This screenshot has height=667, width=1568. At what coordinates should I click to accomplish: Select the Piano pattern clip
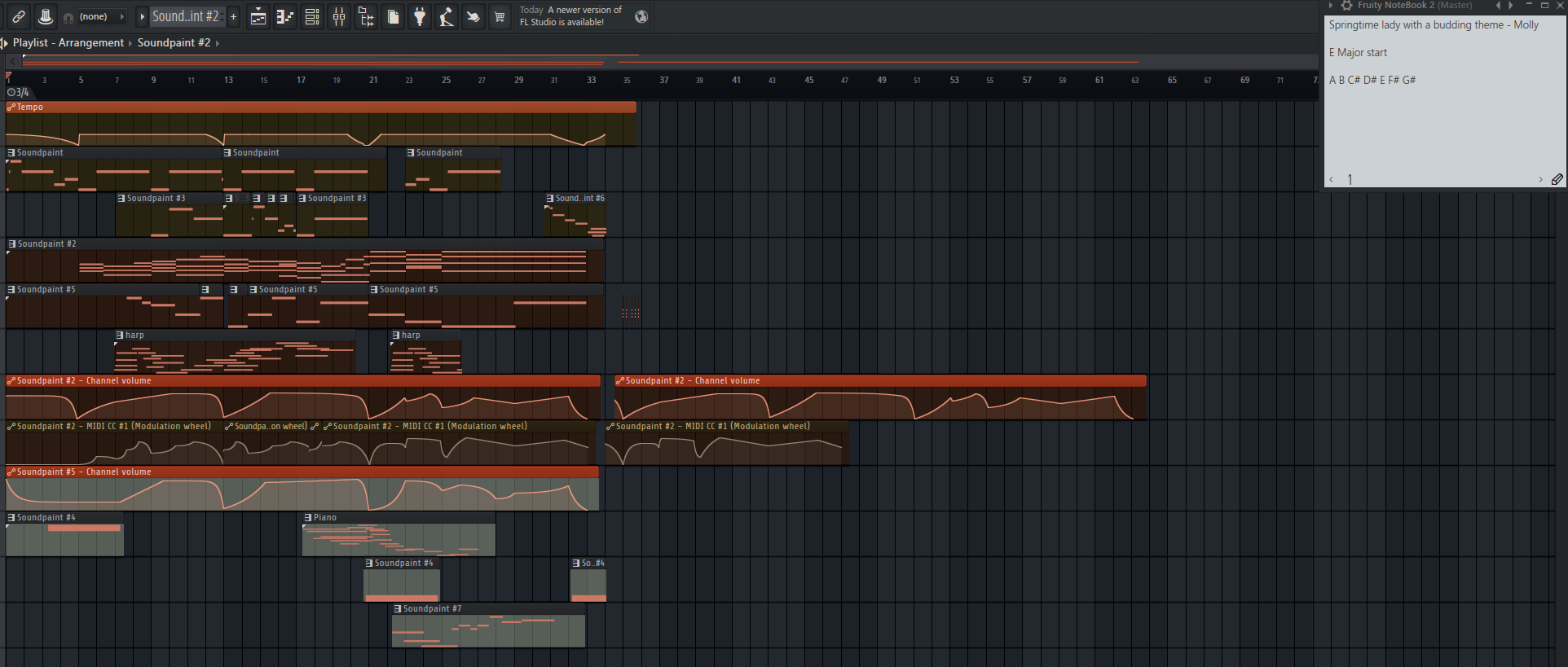[399, 534]
